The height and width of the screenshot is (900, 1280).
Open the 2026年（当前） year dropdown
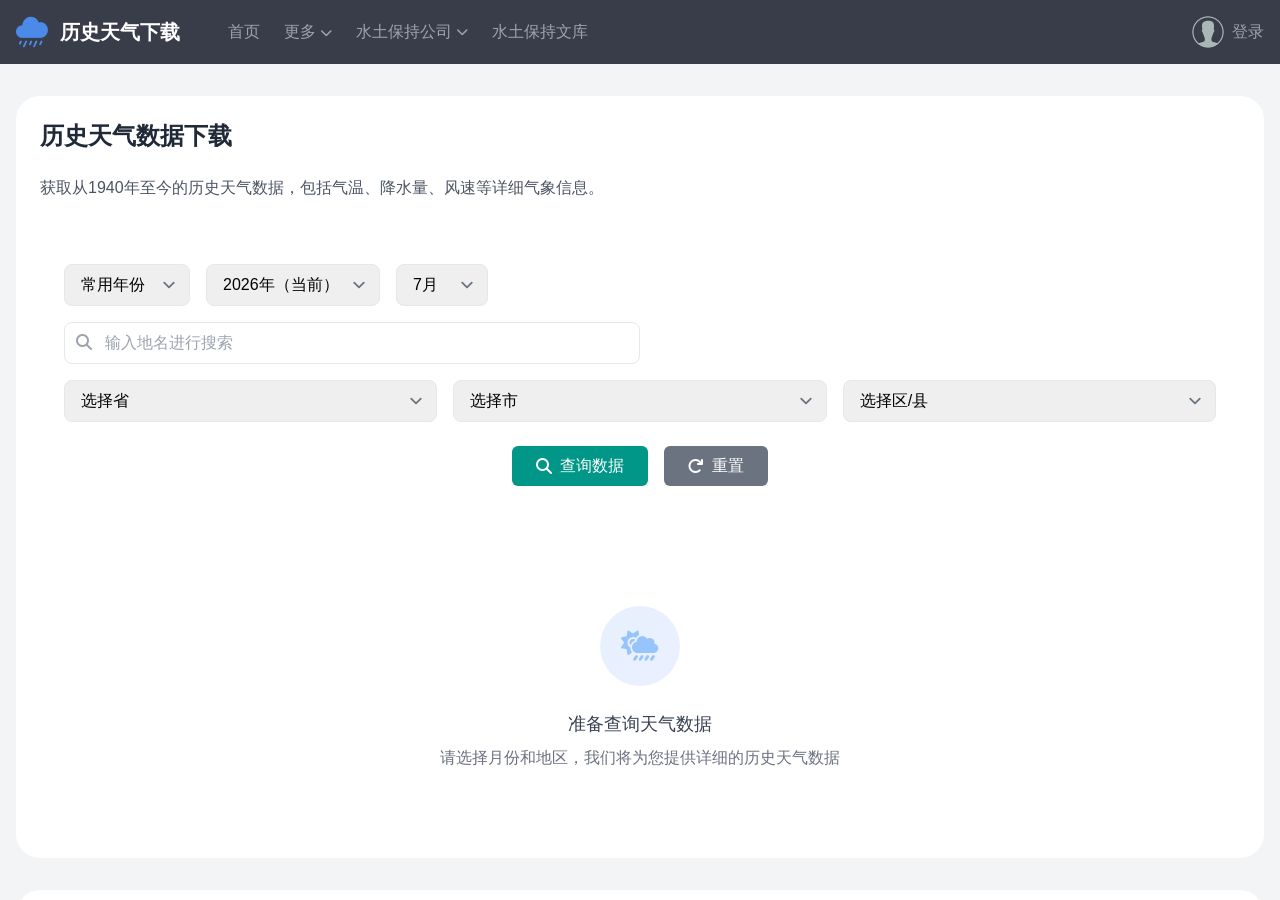pyautogui.click(x=293, y=285)
